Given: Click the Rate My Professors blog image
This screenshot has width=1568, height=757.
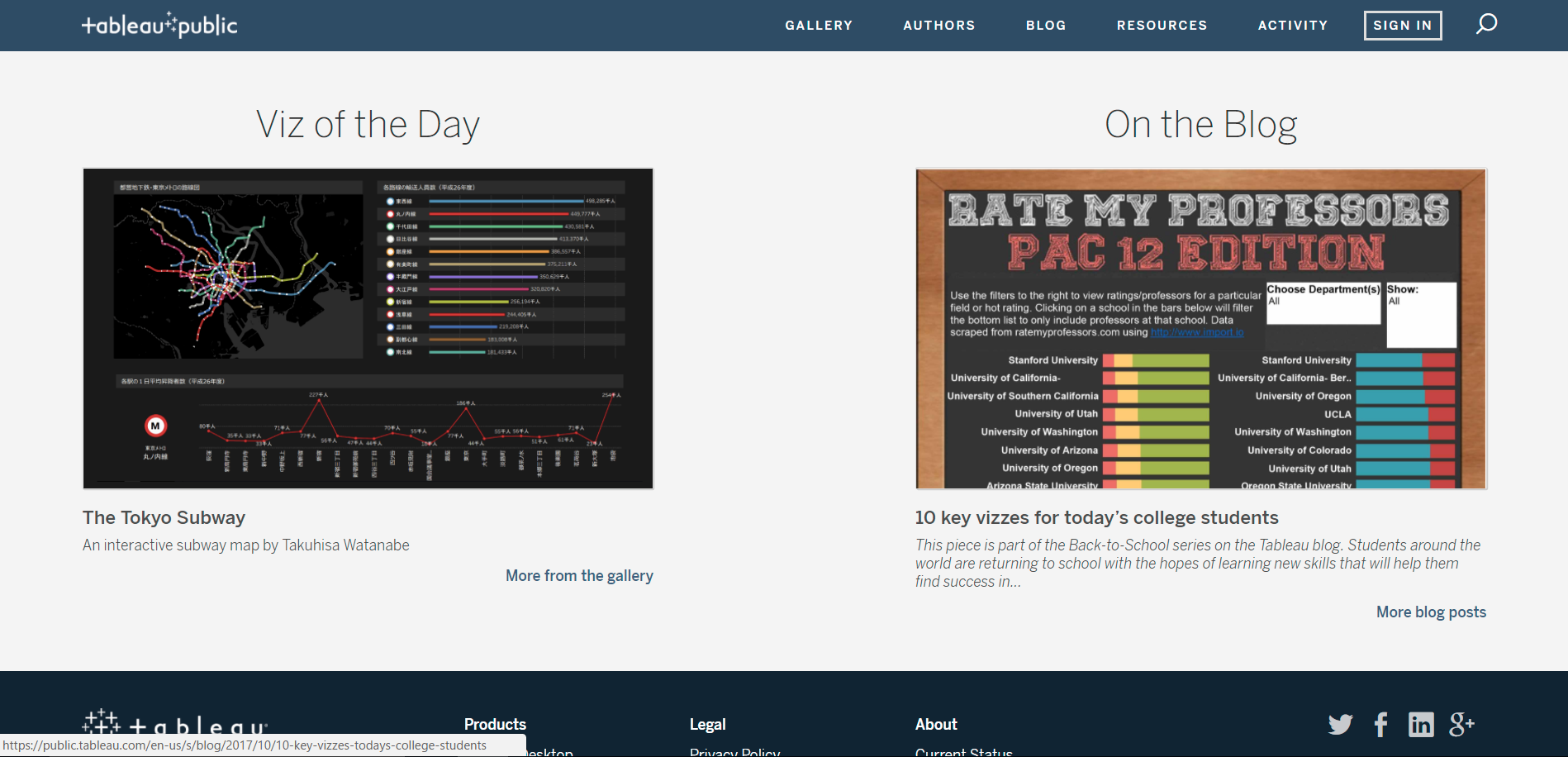Looking at the screenshot, I should pyautogui.click(x=1200, y=328).
